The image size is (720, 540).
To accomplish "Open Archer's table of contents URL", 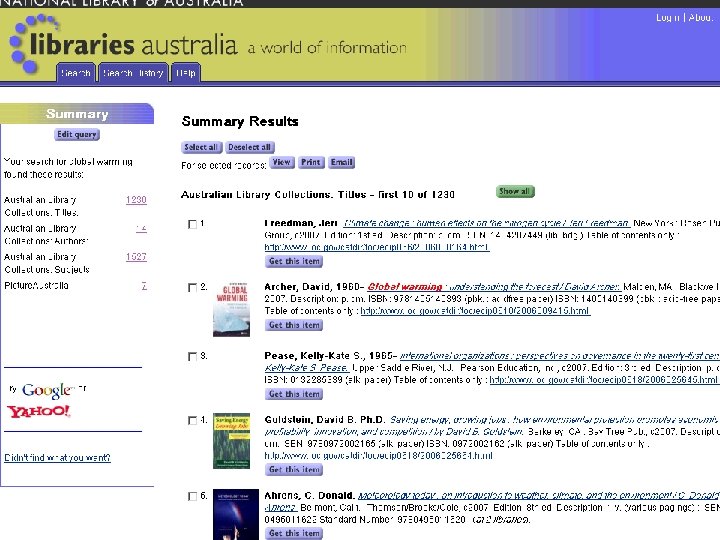I will click(475, 311).
